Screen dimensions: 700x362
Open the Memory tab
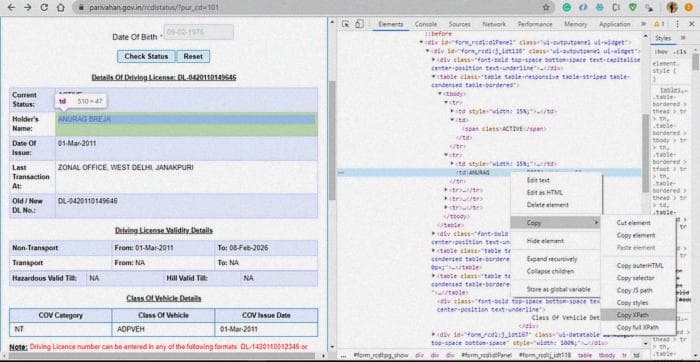pyautogui.click(x=575, y=24)
